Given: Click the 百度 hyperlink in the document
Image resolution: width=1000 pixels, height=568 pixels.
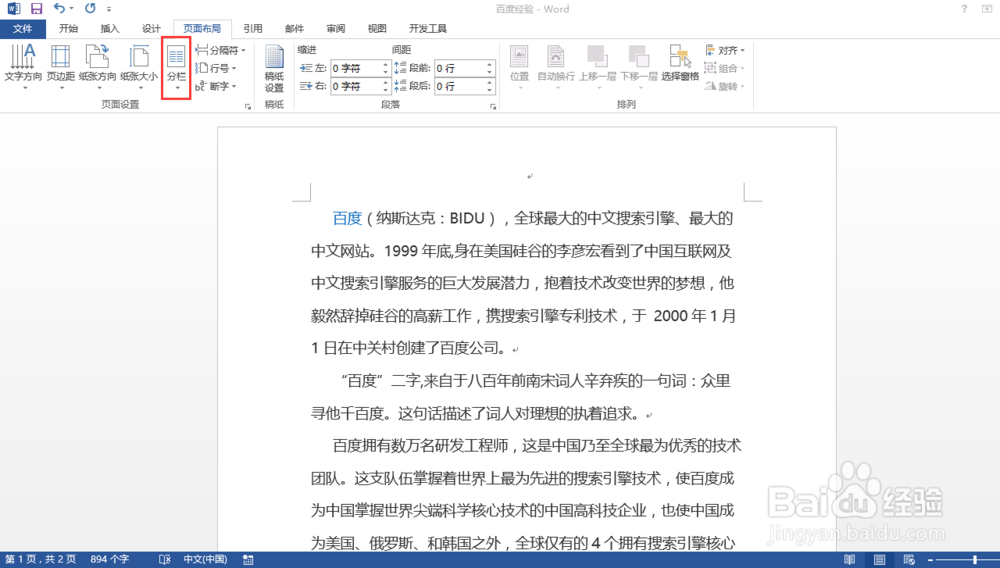Looking at the screenshot, I should (x=348, y=219).
